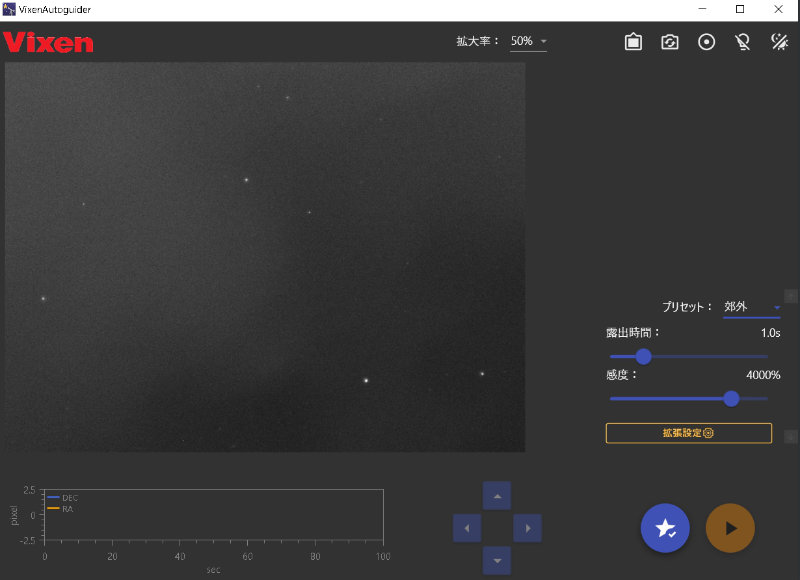Click the 露出時間 exposure slider handle
Image resolution: width=800 pixels, height=580 pixels.
[x=643, y=356]
